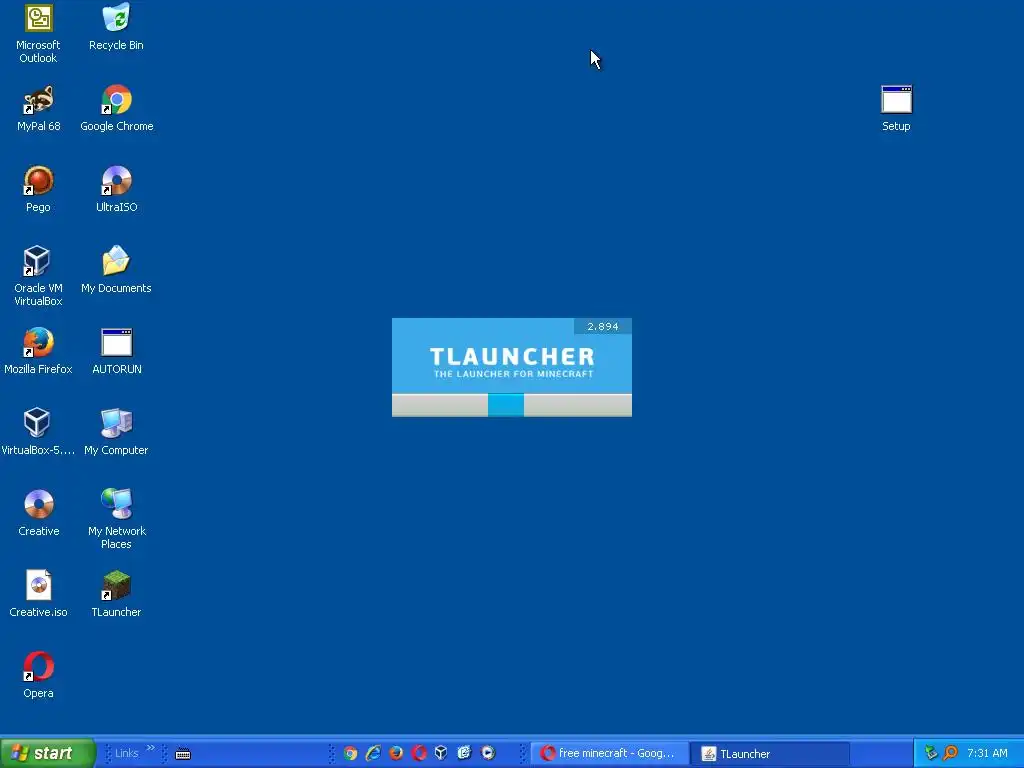The width and height of the screenshot is (1024, 768).
Task: Click the 7:31 AM system clock
Action: [x=987, y=754]
